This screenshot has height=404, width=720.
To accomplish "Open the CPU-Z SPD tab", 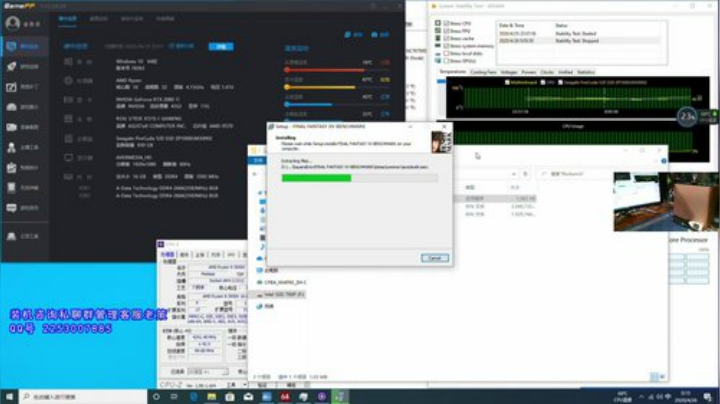I will [231, 254].
